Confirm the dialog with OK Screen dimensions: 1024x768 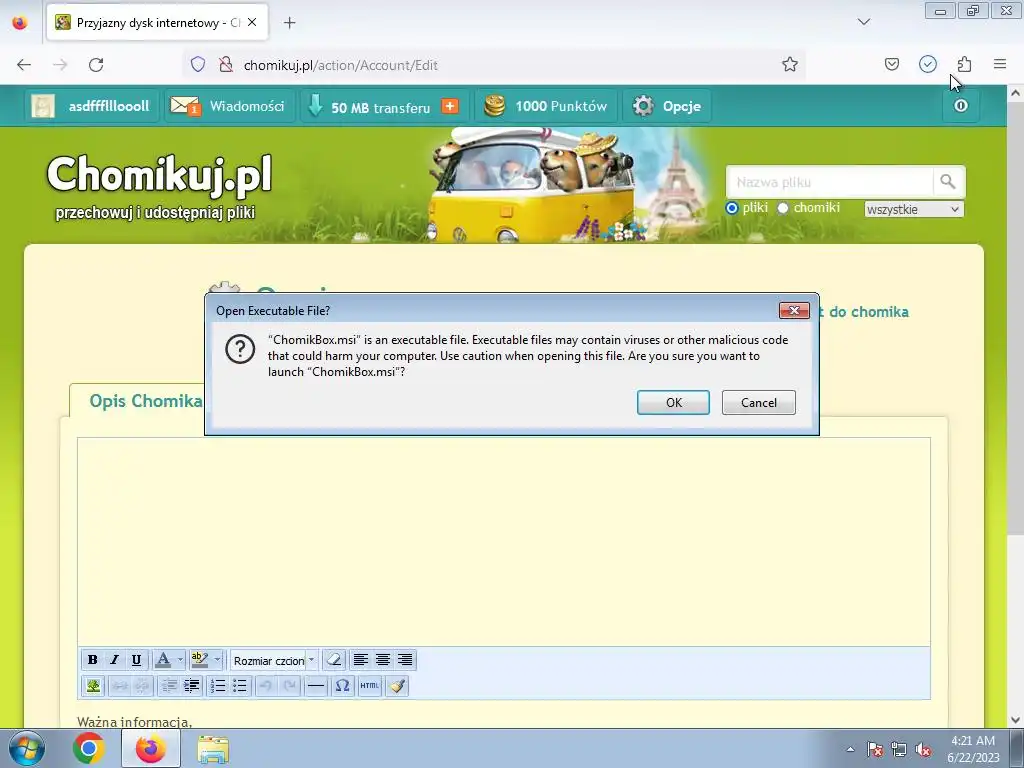click(673, 402)
